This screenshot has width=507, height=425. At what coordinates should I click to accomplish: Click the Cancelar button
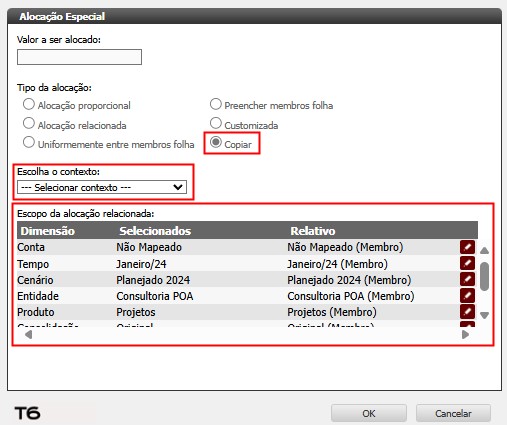click(453, 413)
